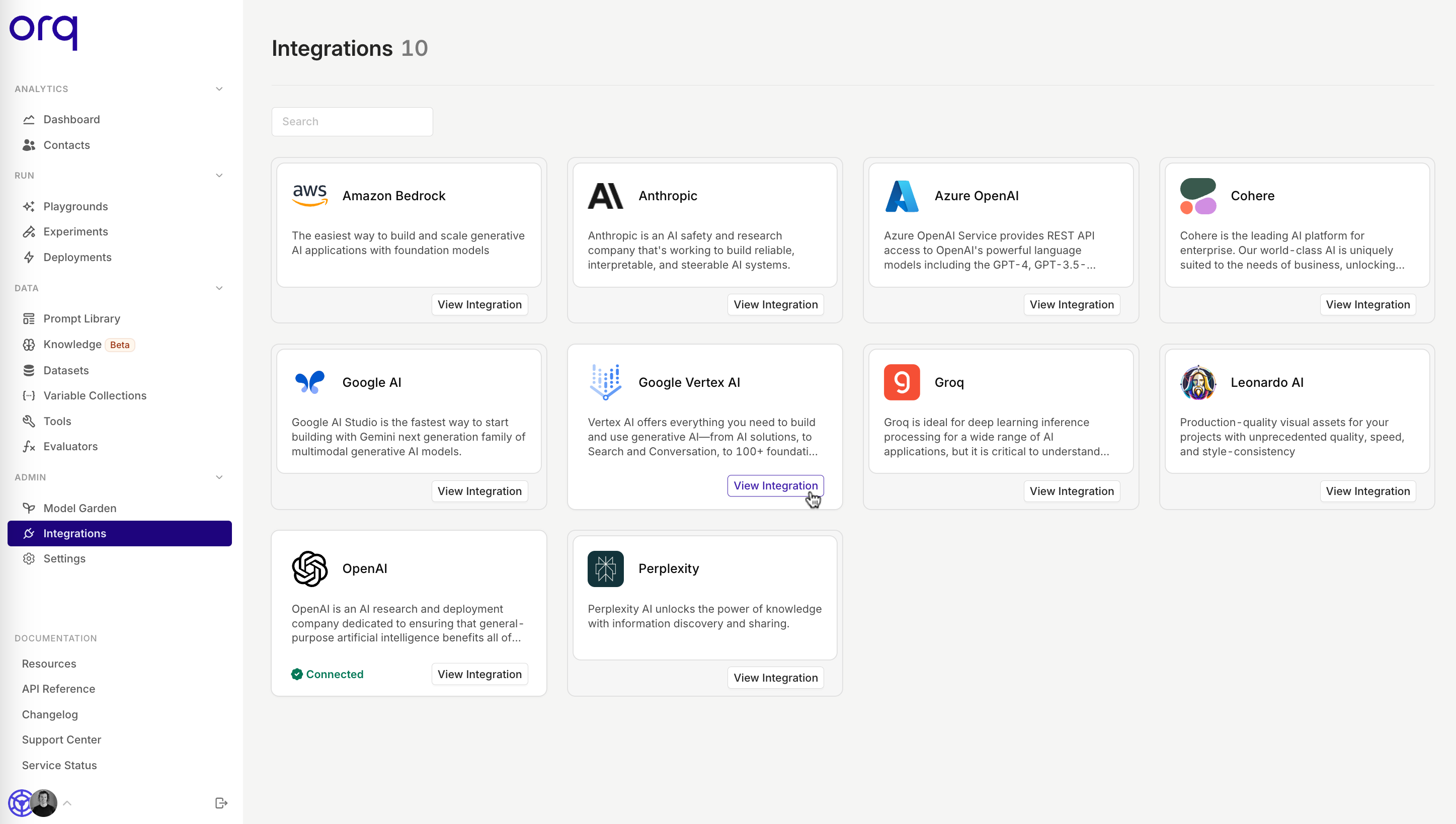Image resolution: width=1456 pixels, height=824 pixels.
Task: View the Google Vertex AI integration
Action: coord(775,485)
